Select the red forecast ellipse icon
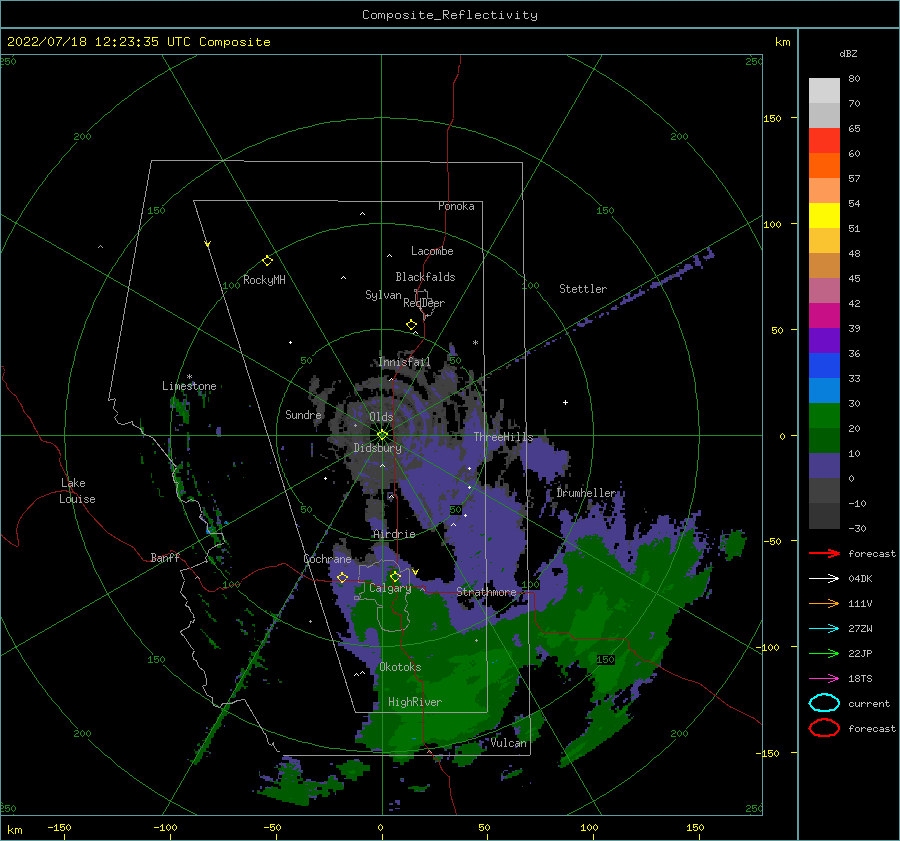900x841 pixels. point(824,728)
